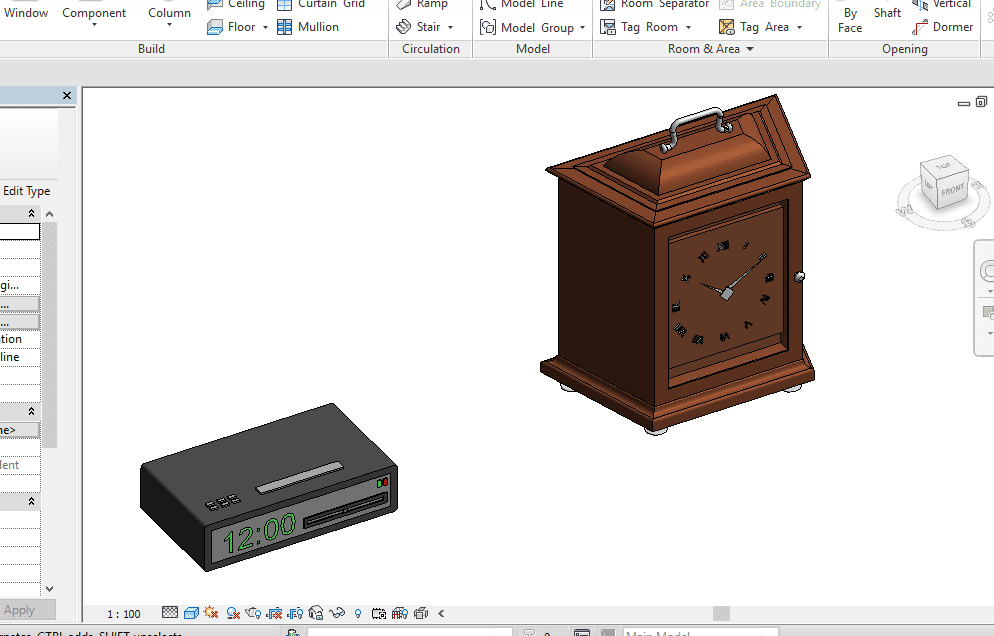Open the Component dropdown arrow

pyautogui.click(x=94, y=26)
